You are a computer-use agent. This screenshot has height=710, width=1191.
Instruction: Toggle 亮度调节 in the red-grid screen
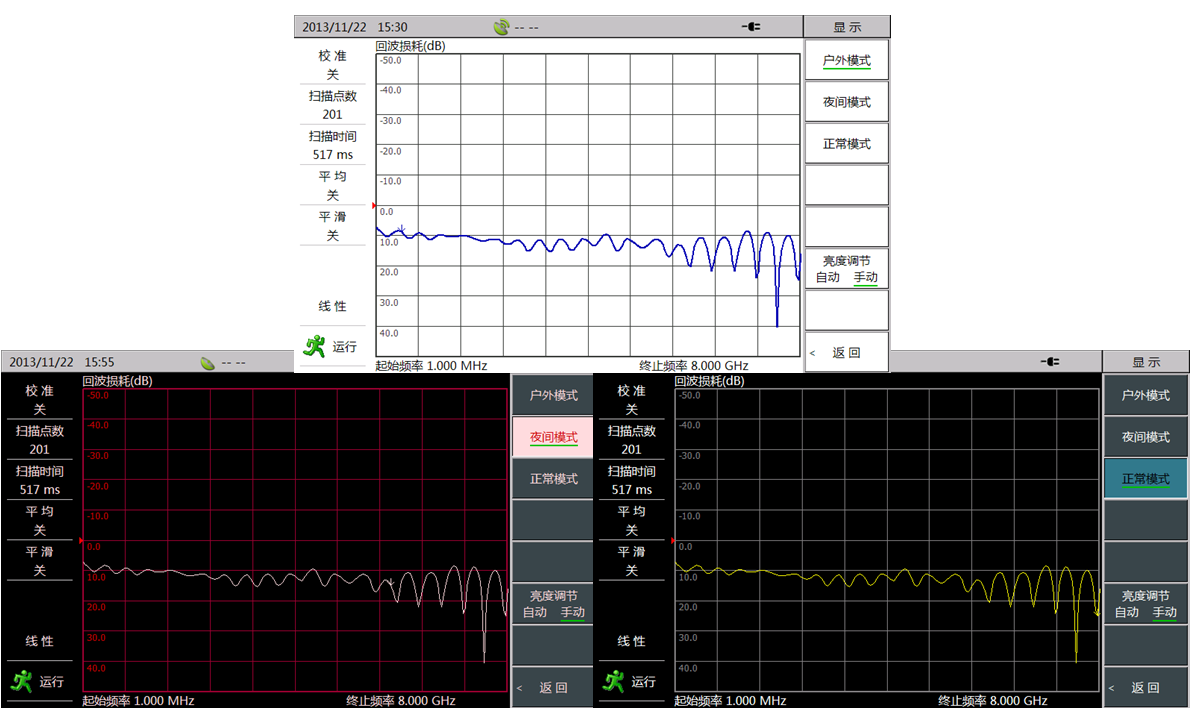coord(553,604)
